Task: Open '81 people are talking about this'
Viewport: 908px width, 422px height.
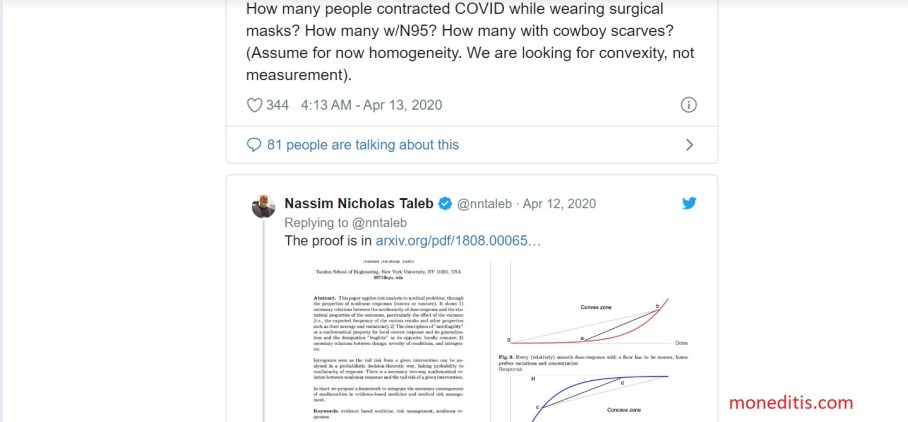Action: coord(363,145)
